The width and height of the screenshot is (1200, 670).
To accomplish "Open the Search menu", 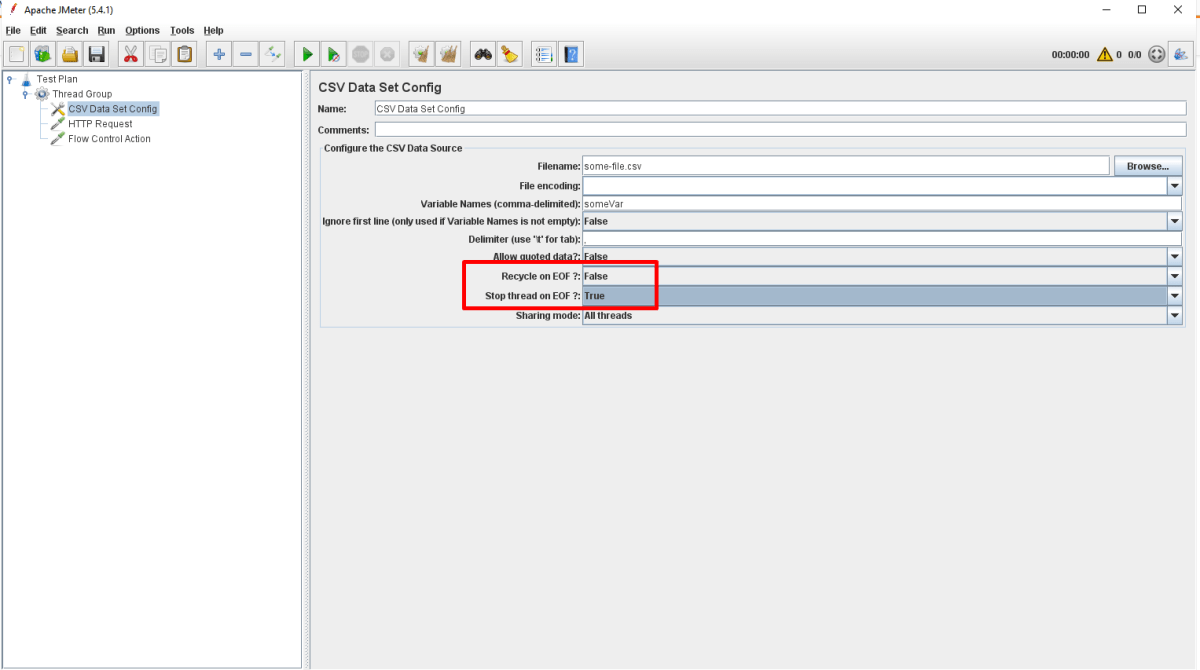I will pos(72,31).
